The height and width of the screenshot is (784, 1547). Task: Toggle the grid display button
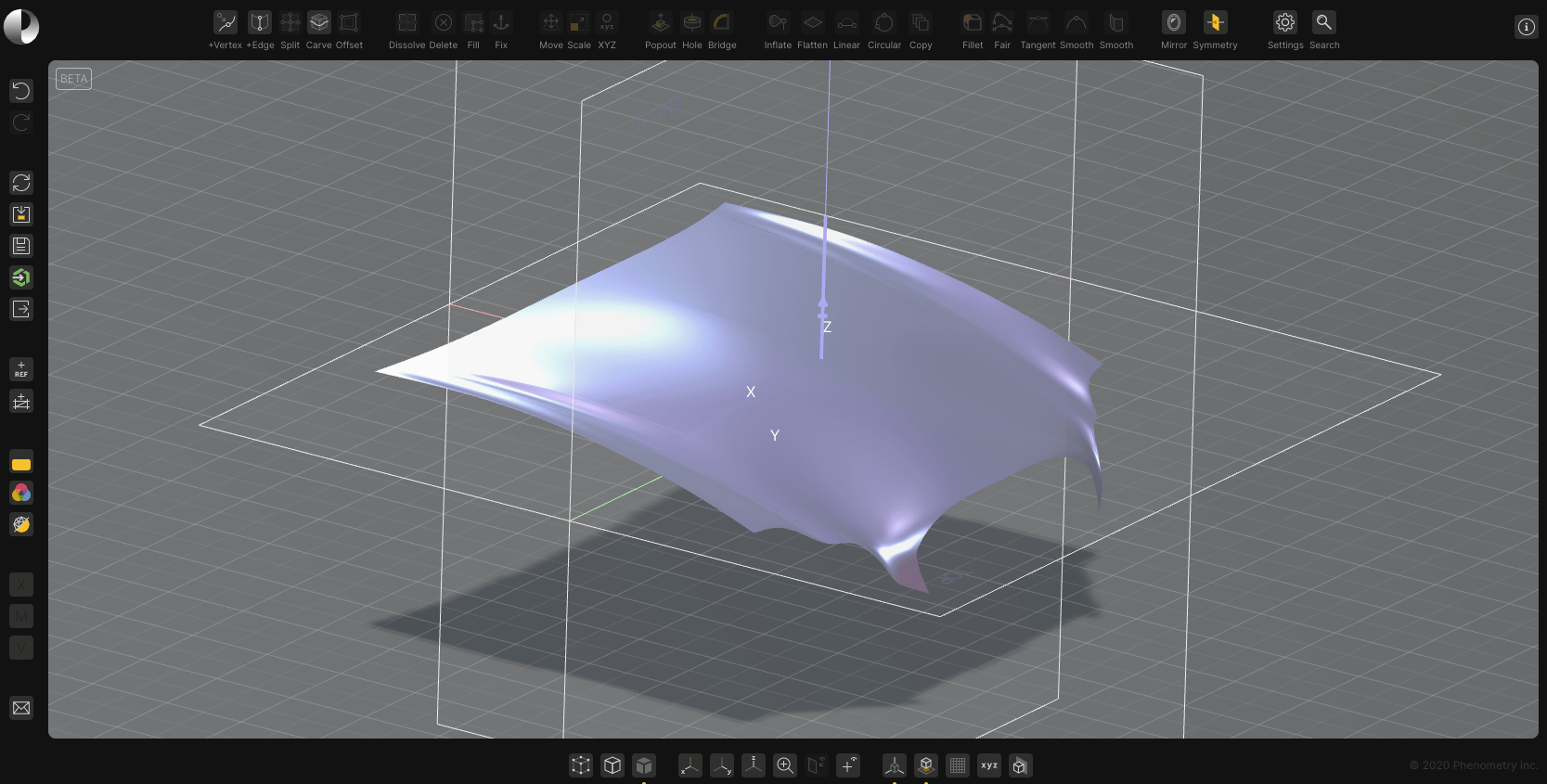(958, 765)
